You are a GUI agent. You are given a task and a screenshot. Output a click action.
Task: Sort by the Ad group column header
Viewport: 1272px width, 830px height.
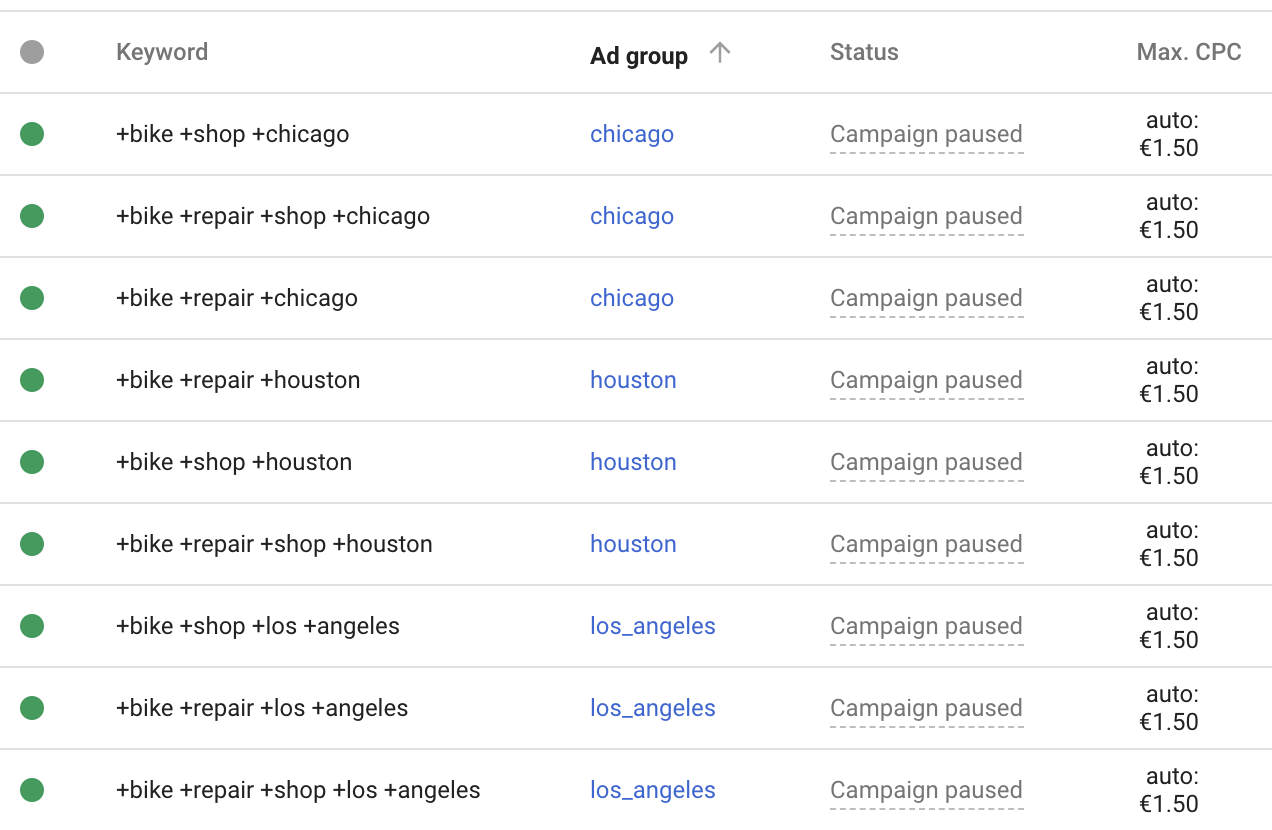pos(639,56)
